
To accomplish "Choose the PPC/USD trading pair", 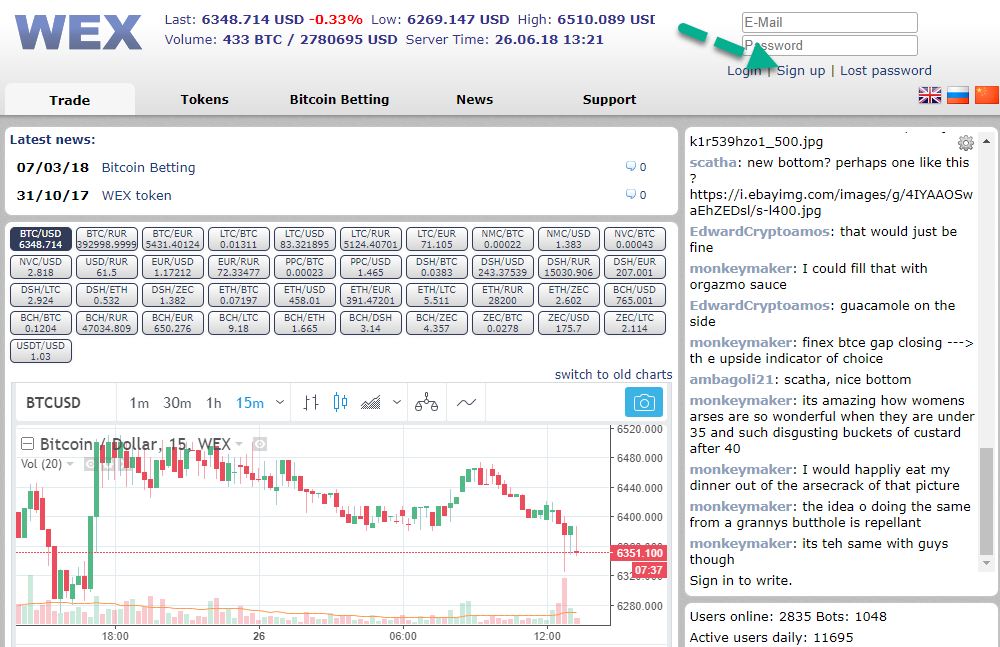I will coord(371,267).
